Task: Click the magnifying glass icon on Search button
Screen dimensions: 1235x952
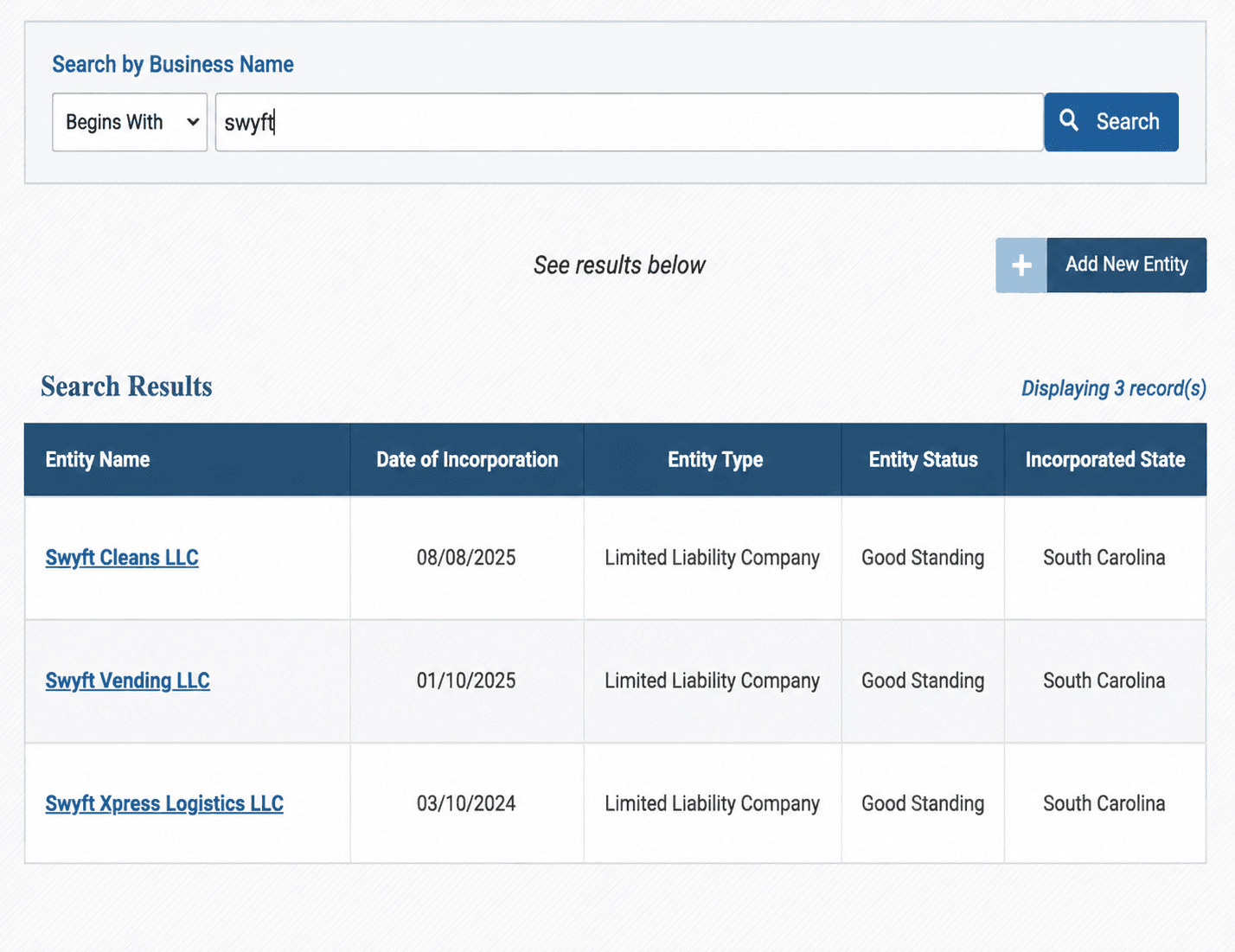Action: [x=1069, y=120]
